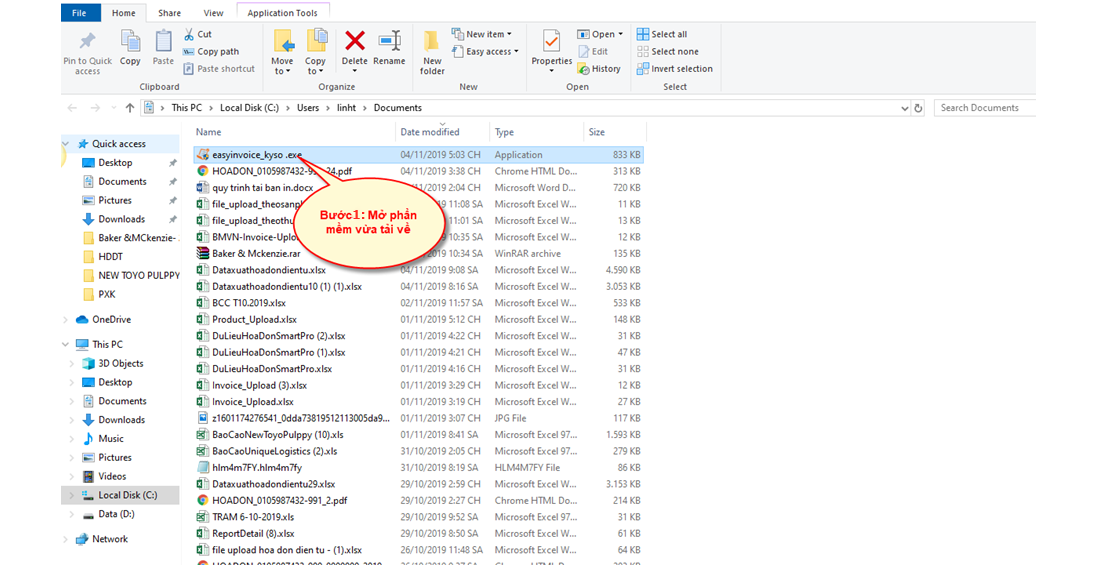The image size is (1096, 567).
Task: Open History in the Open group
Action: [599, 69]
